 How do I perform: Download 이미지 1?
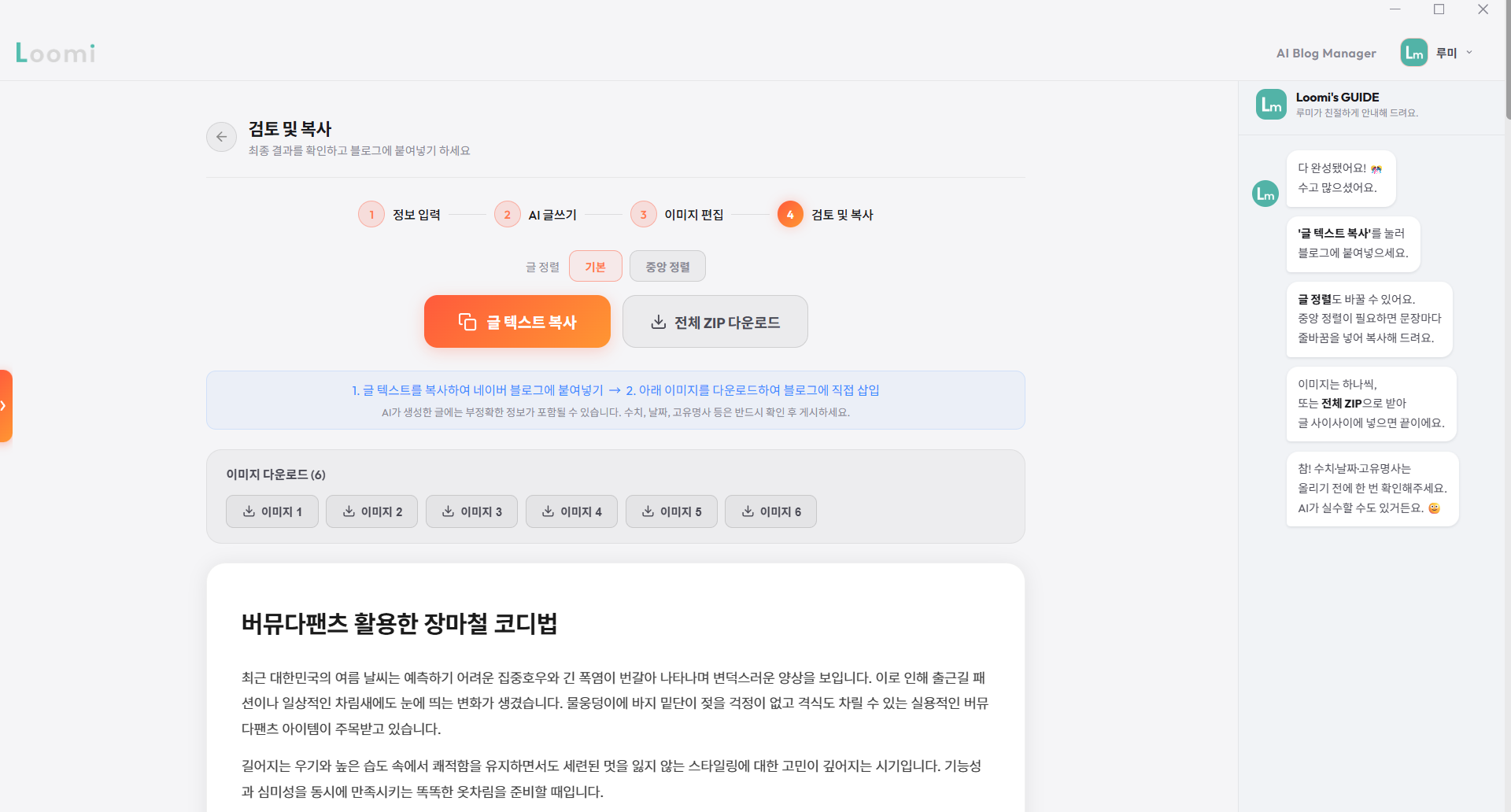pos(272,511)
